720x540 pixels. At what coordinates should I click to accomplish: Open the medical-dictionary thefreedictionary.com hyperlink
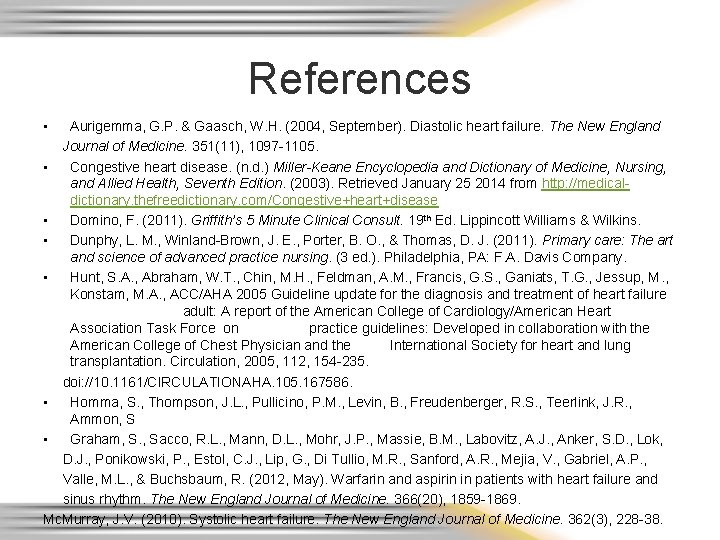pos(254,200)
